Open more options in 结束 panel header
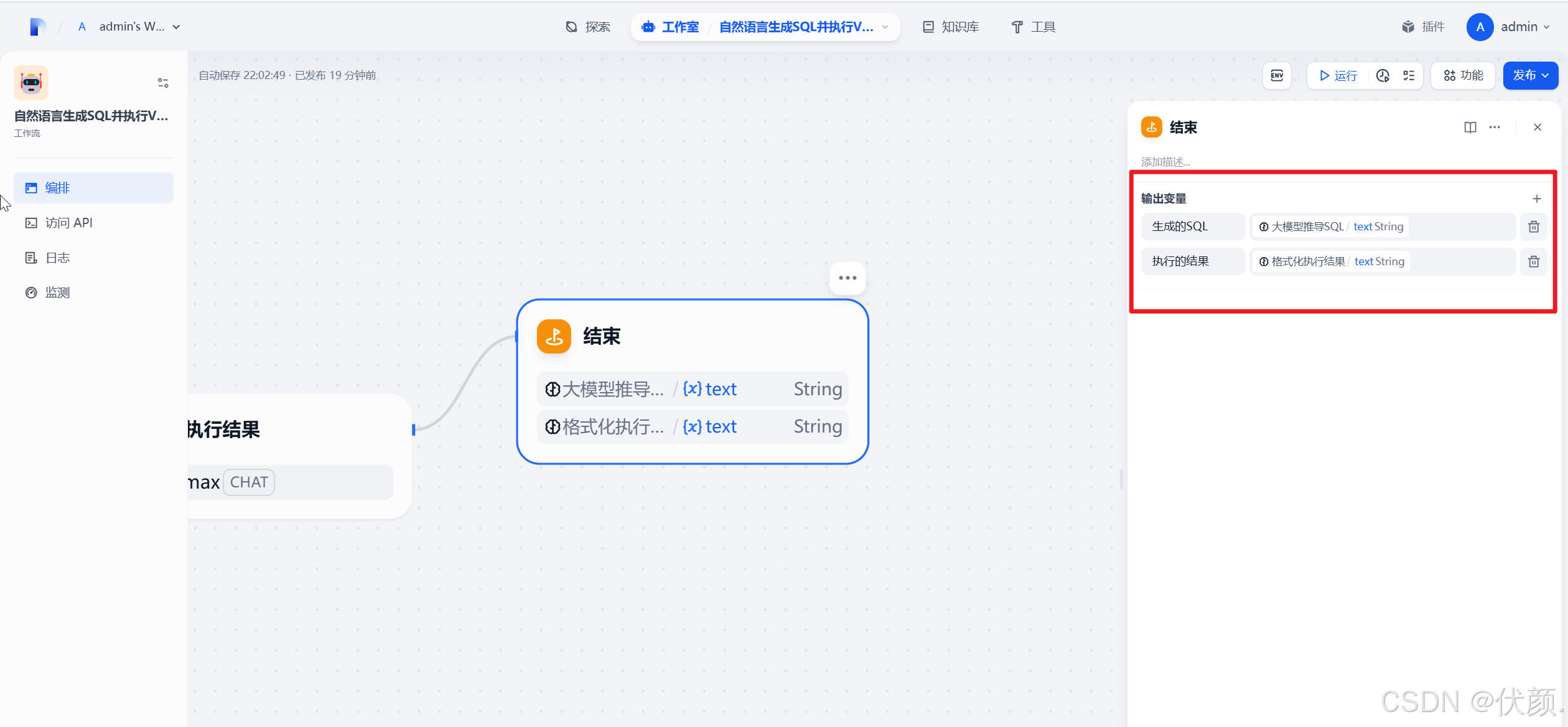 coord(1495,127)
